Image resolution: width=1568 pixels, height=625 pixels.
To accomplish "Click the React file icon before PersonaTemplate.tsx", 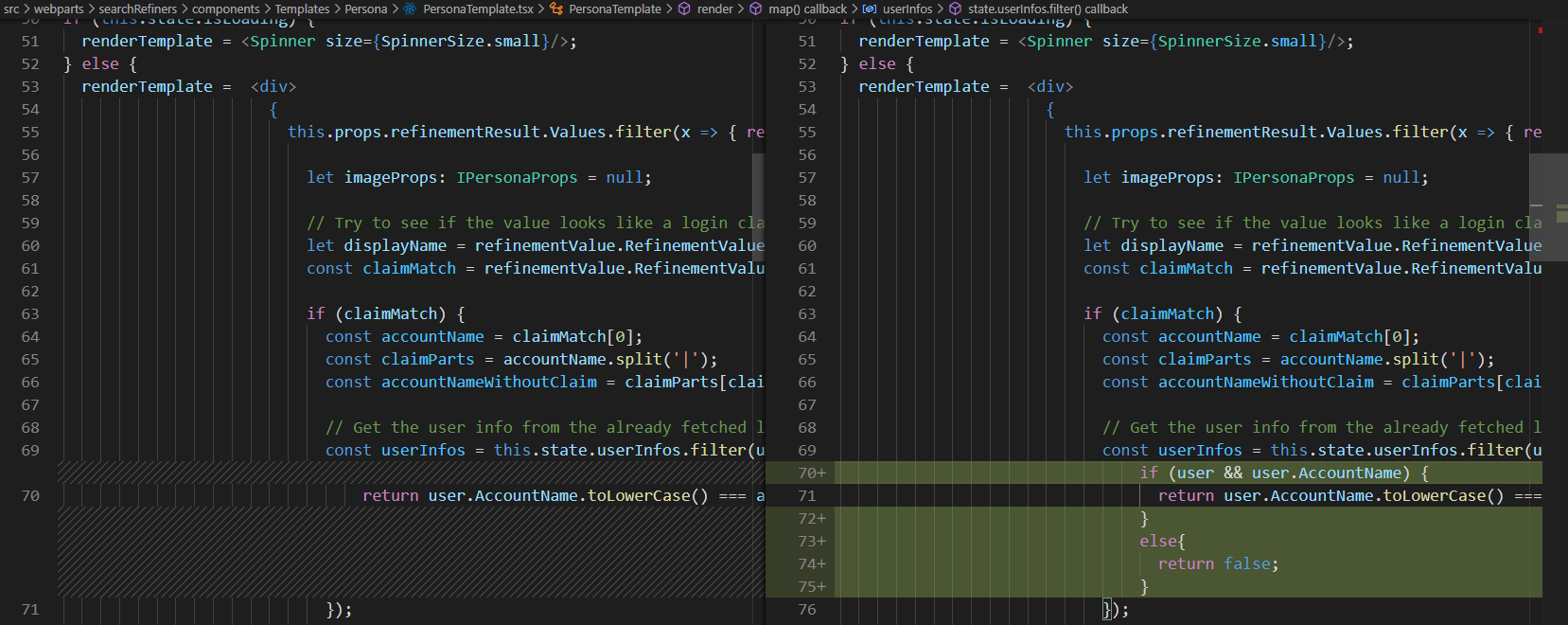I will (x=410, y=9).
